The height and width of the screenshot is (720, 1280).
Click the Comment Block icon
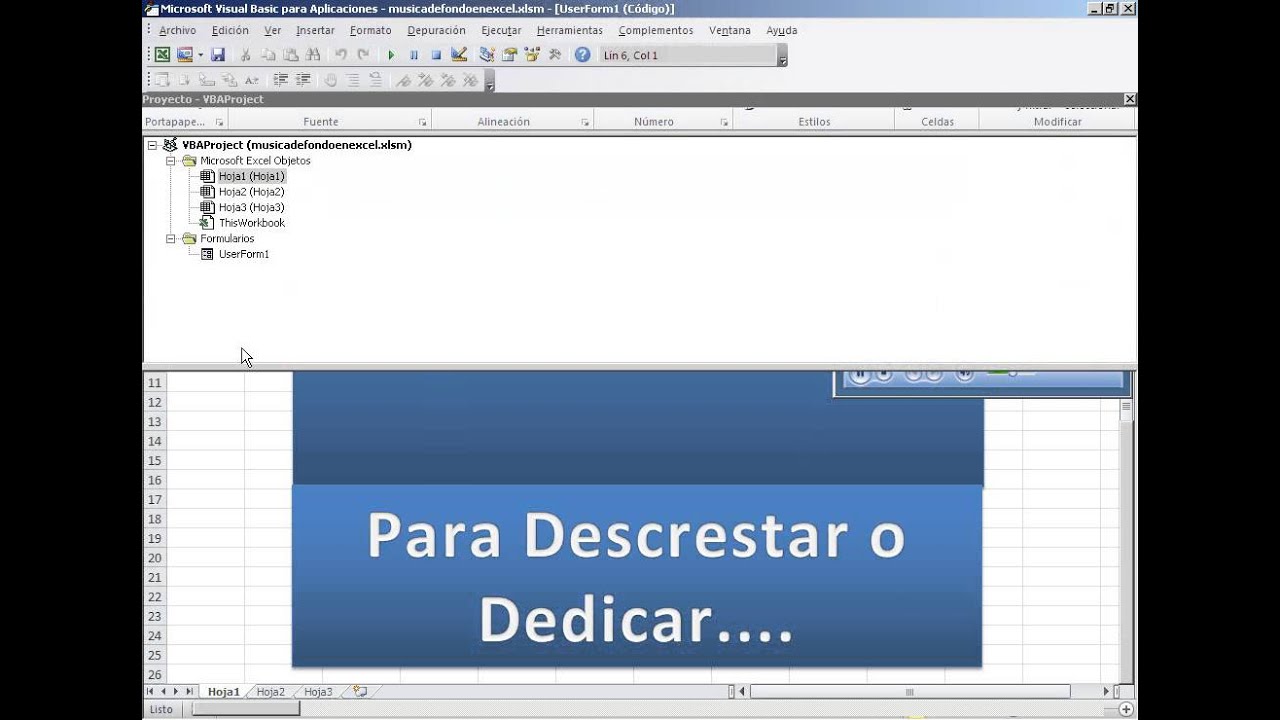tap(353, 80)
